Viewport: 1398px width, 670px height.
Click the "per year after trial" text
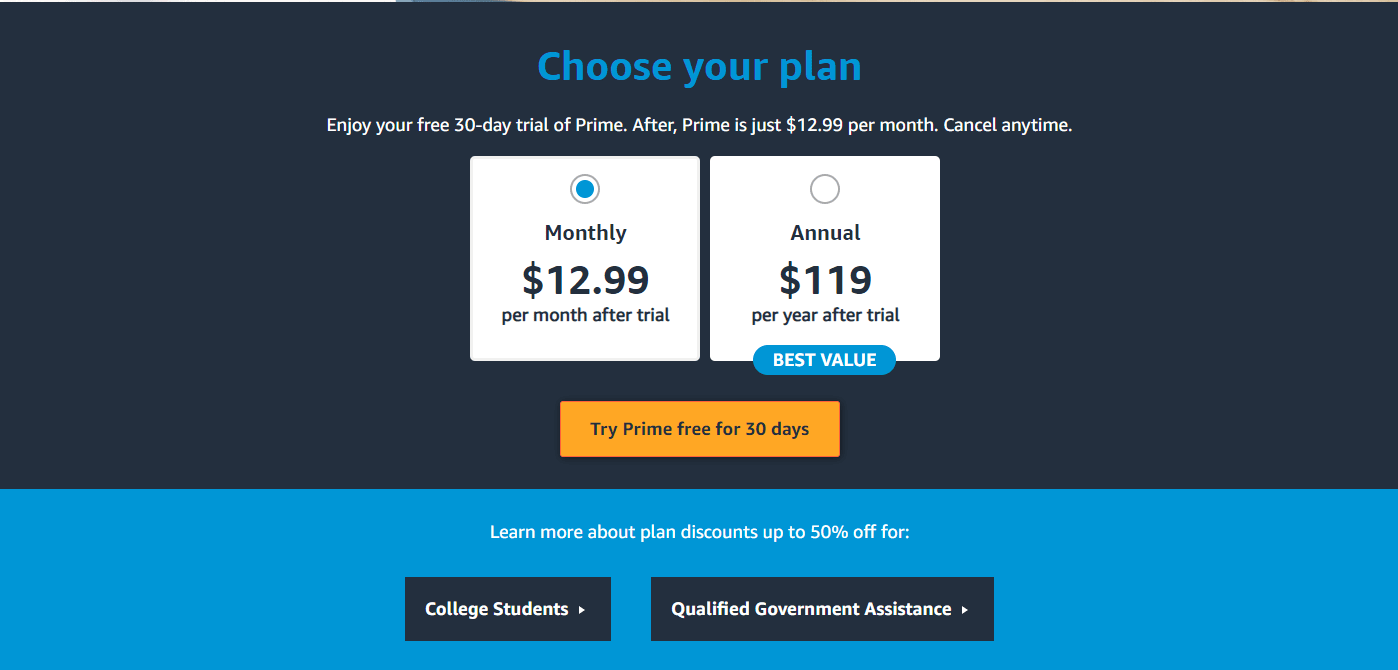[x=825, y=315]
